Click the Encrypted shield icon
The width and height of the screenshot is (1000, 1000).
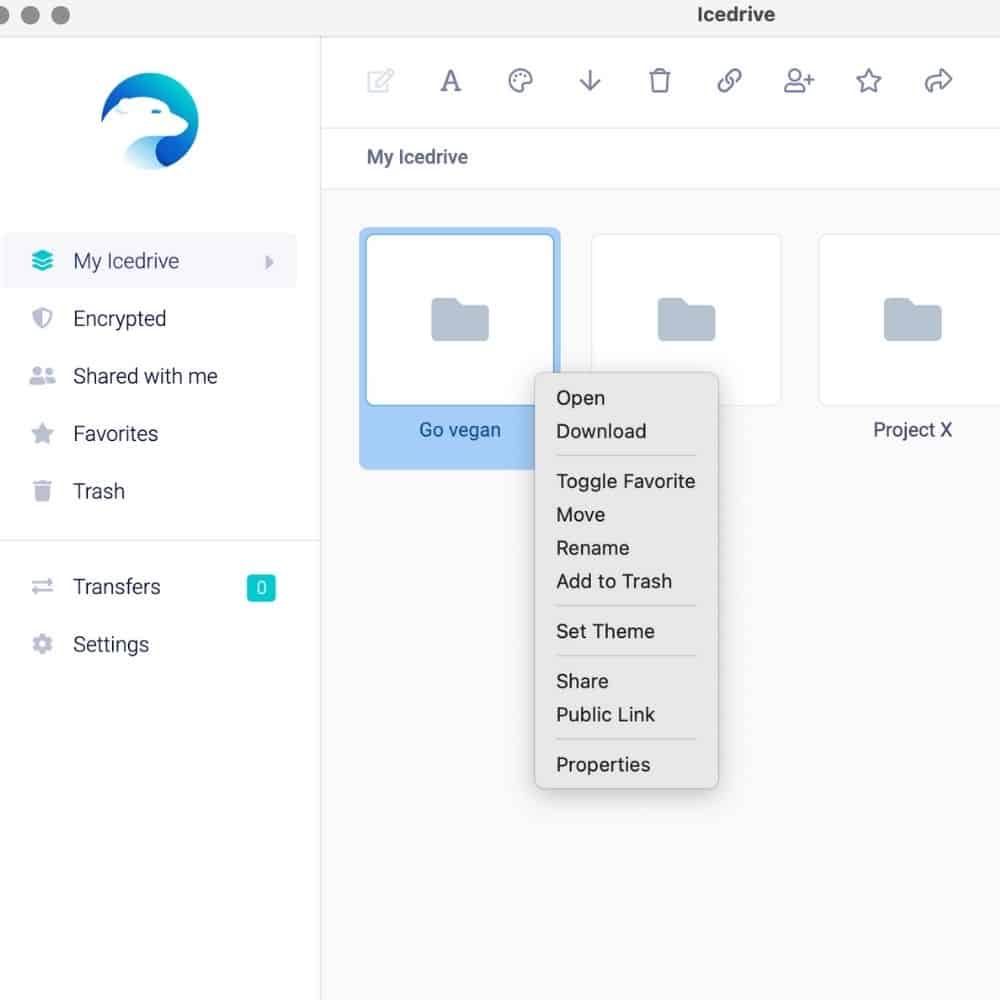tap(43, 318)
